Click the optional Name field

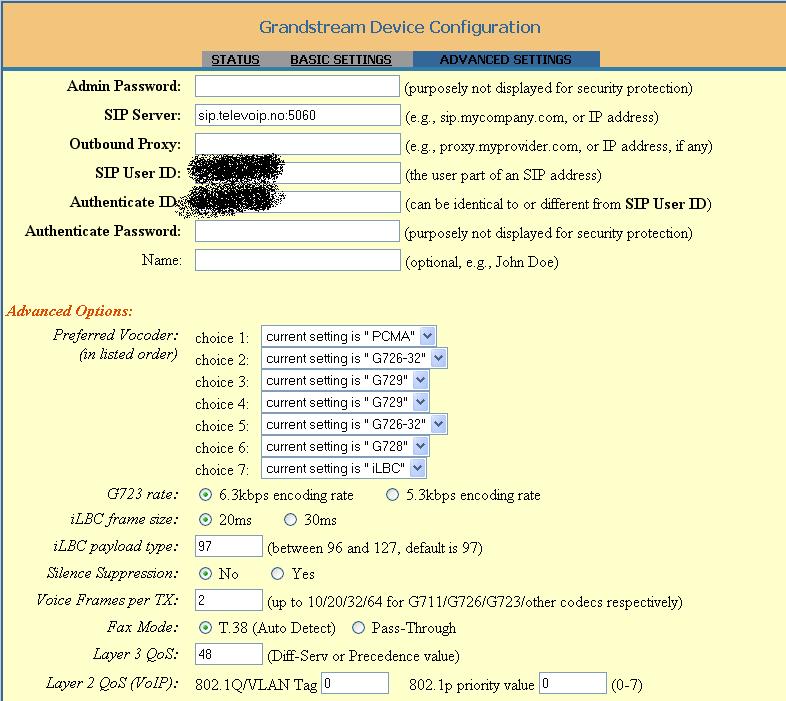click(297, 260)
